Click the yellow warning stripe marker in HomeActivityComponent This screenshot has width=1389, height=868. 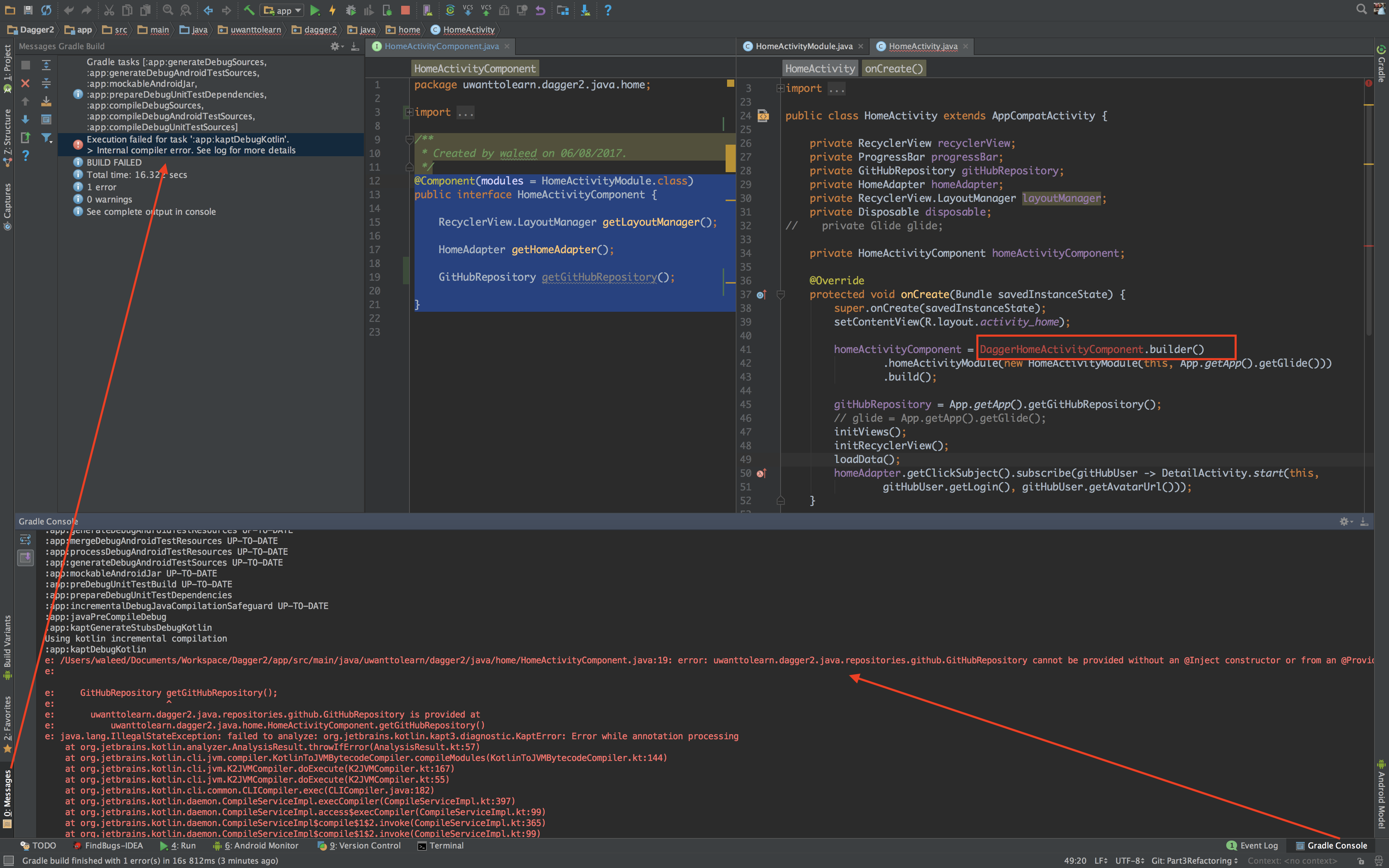point(730,158)
